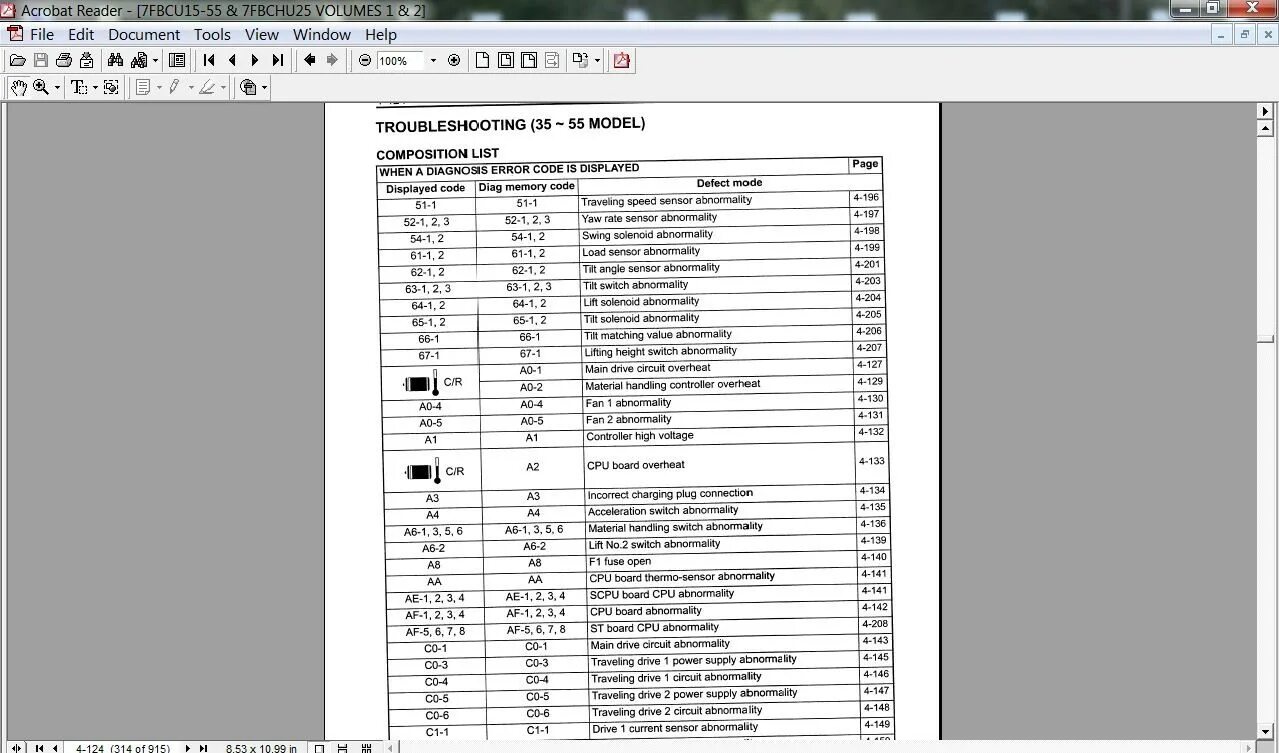Screen dimensions: 1279x753
Task: Click status bar previous page button
Action: coord(55,747)
